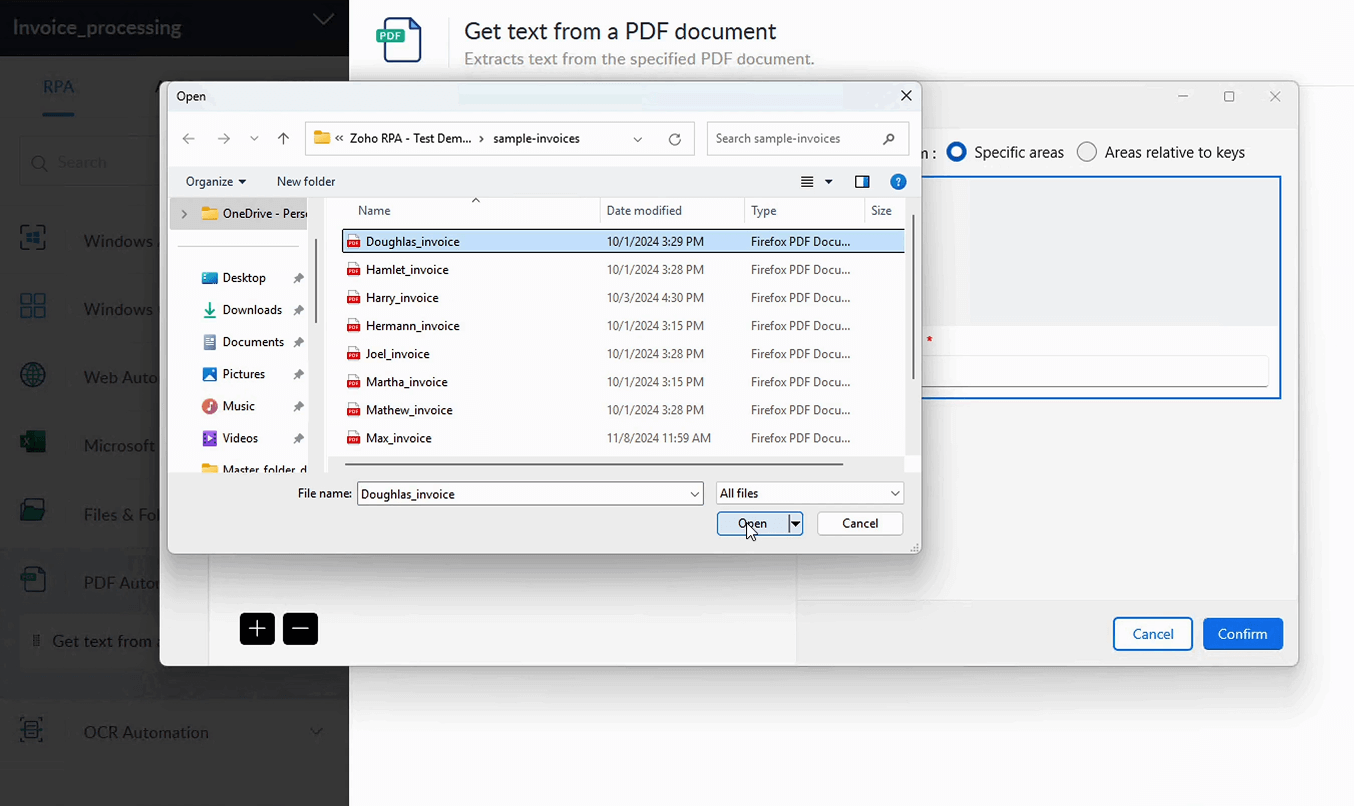Viewport: 1354px width, 806px height.
Task: Open the OCR Automation category
Action: [147, 732]
